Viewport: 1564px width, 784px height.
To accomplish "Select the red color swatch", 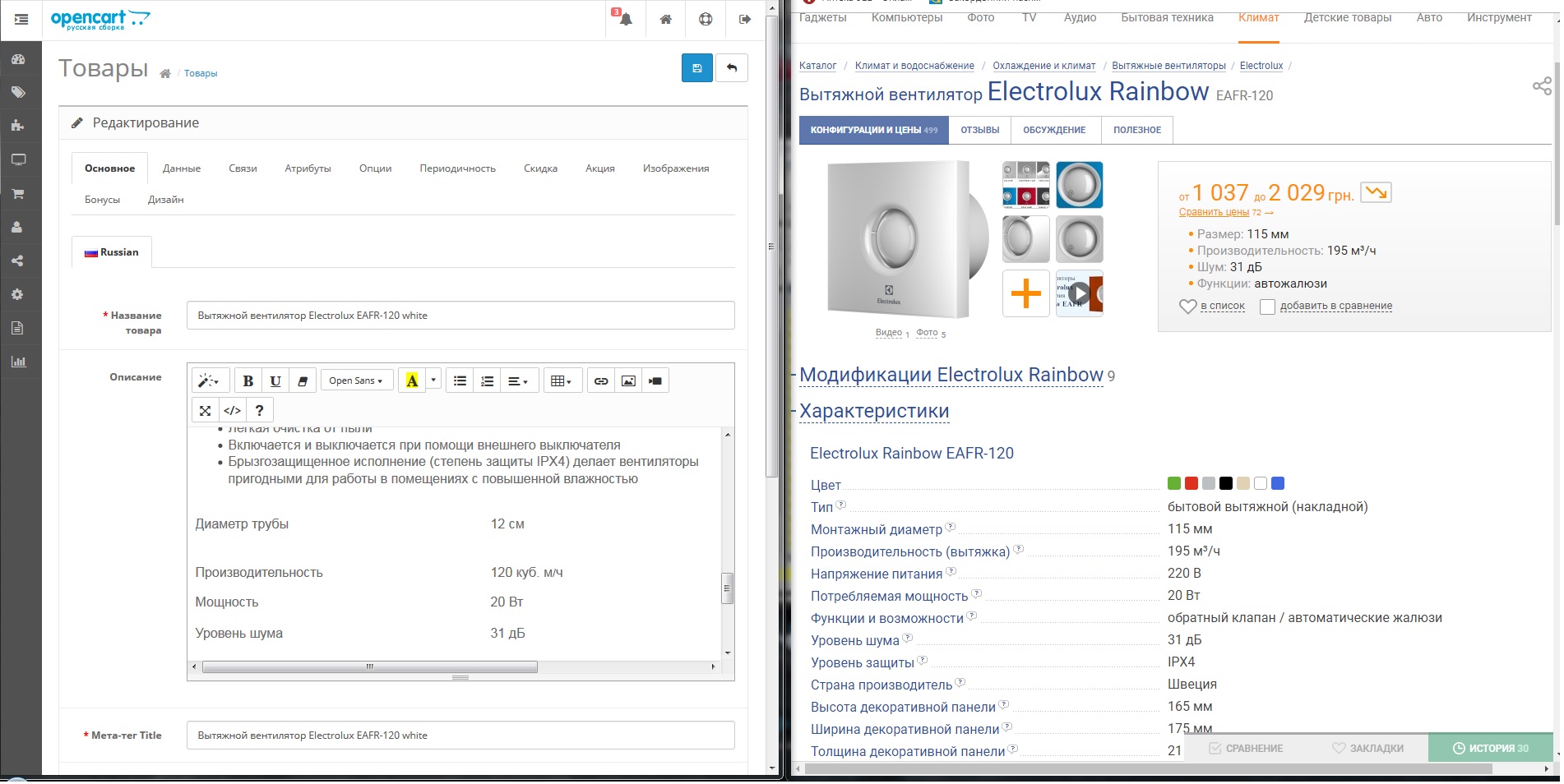I will (x=1192, y=483).
